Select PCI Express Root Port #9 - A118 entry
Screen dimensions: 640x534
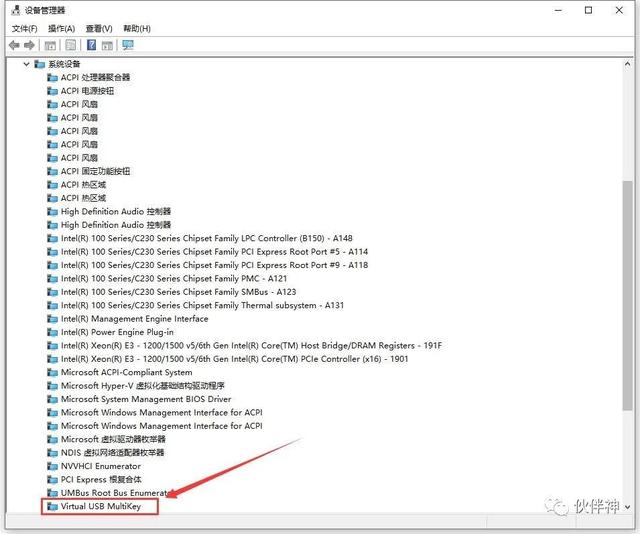point(214,265)
